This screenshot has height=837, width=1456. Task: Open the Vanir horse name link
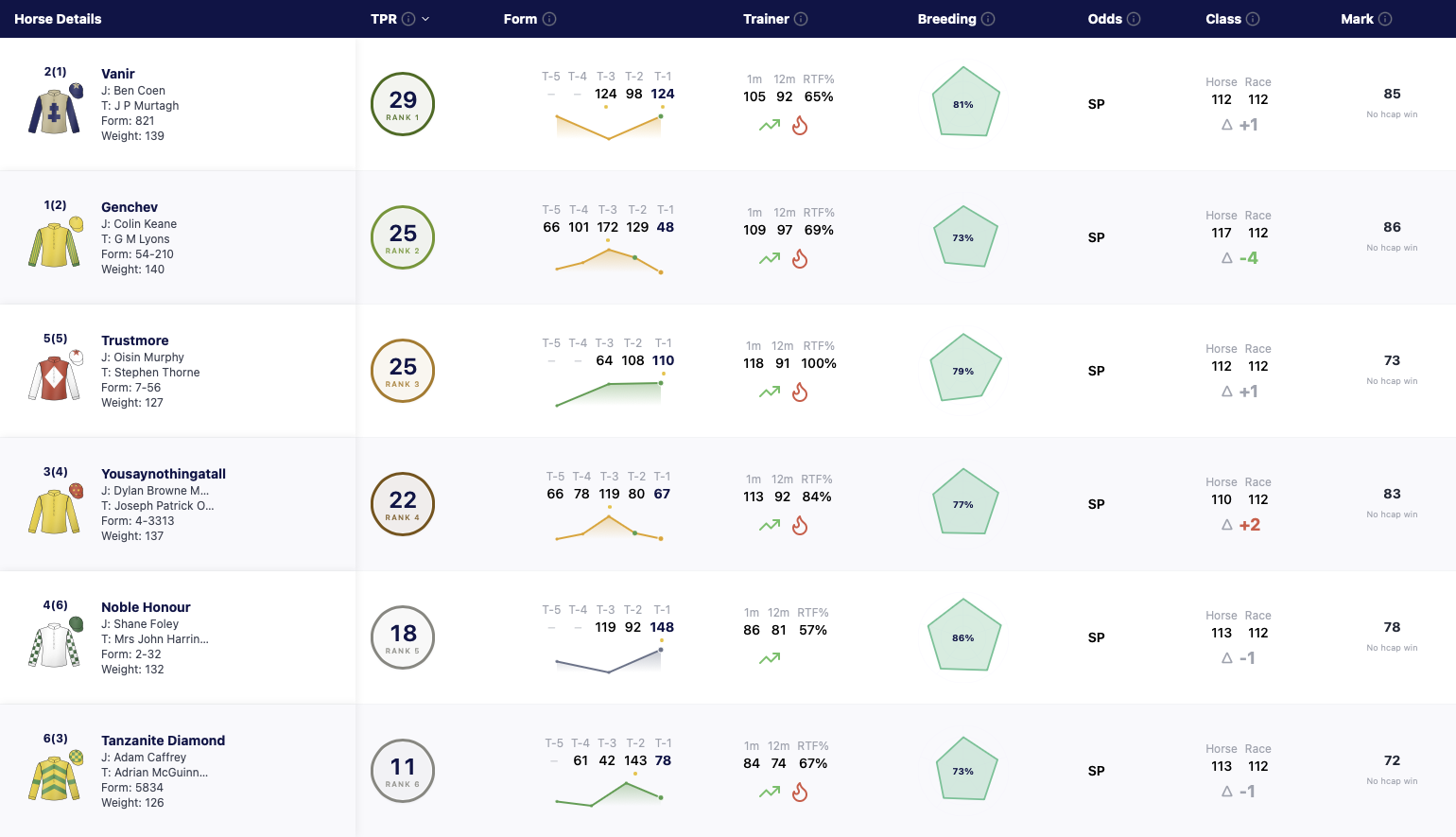(x=118, y=74)
